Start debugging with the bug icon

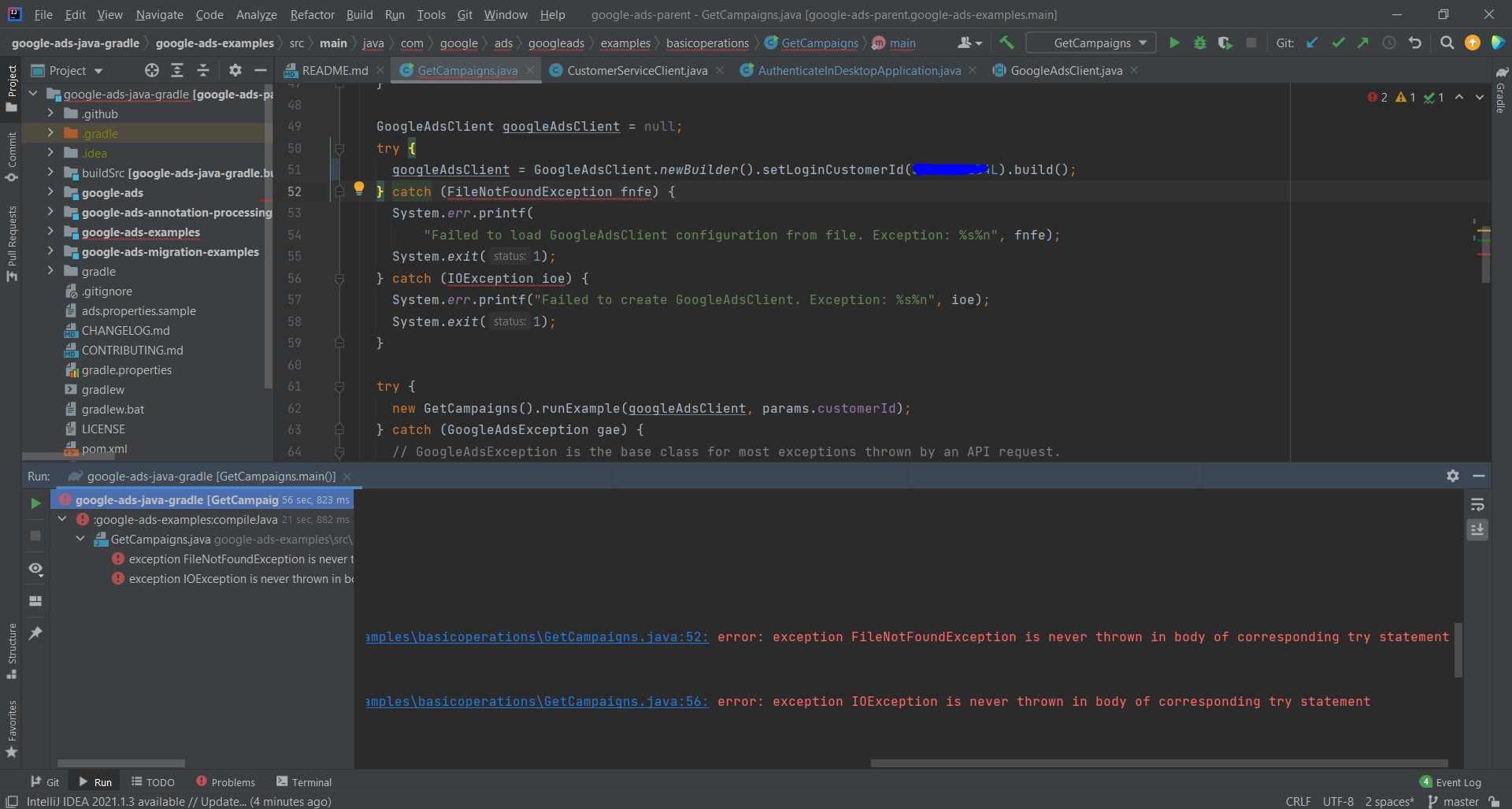pos(1199,43)
